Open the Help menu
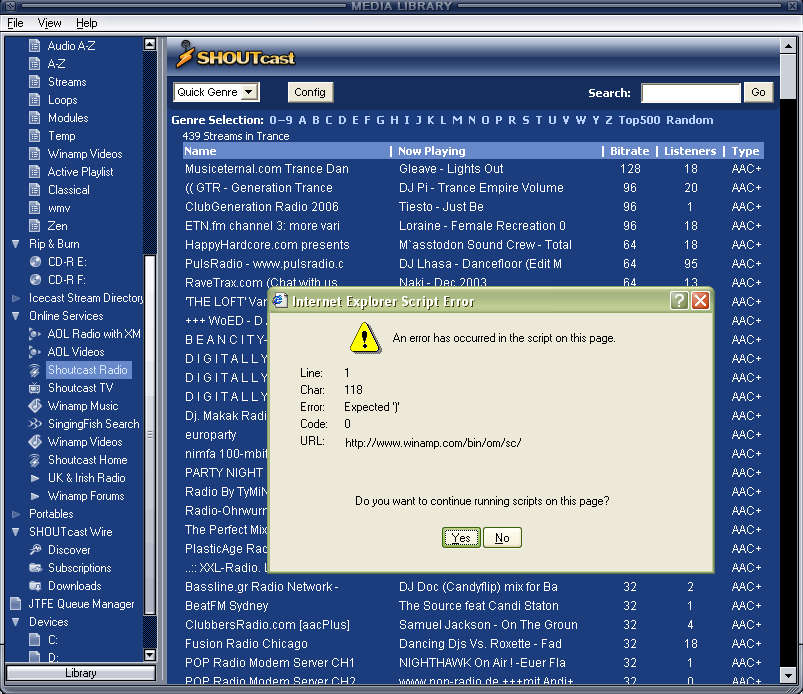The image size is (803, 694). pos(87,23)
